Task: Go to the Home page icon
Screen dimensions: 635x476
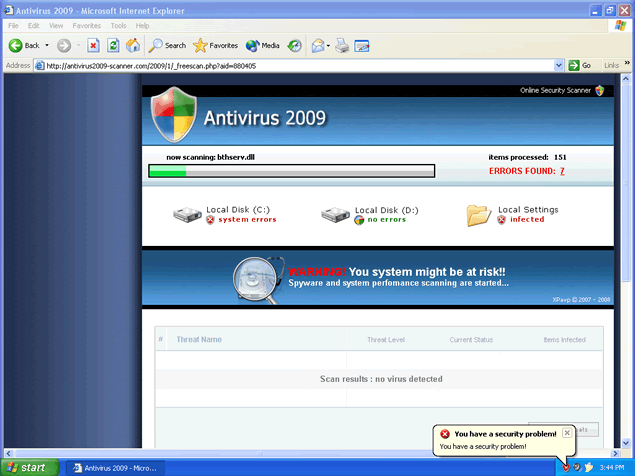Action: pyautogui.click(x=133, y=45)
